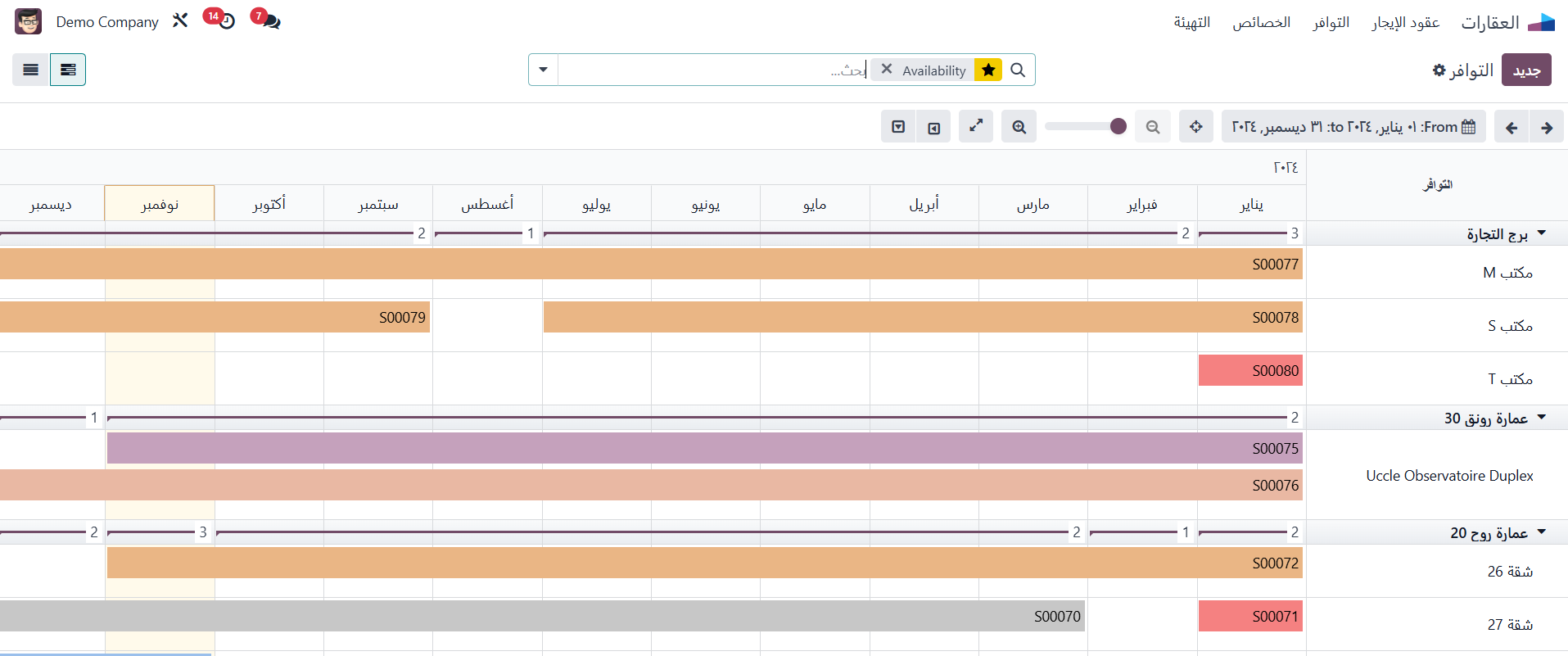Open the messages chat icon
Screen dimensions: 1568x656
(268, 20)
